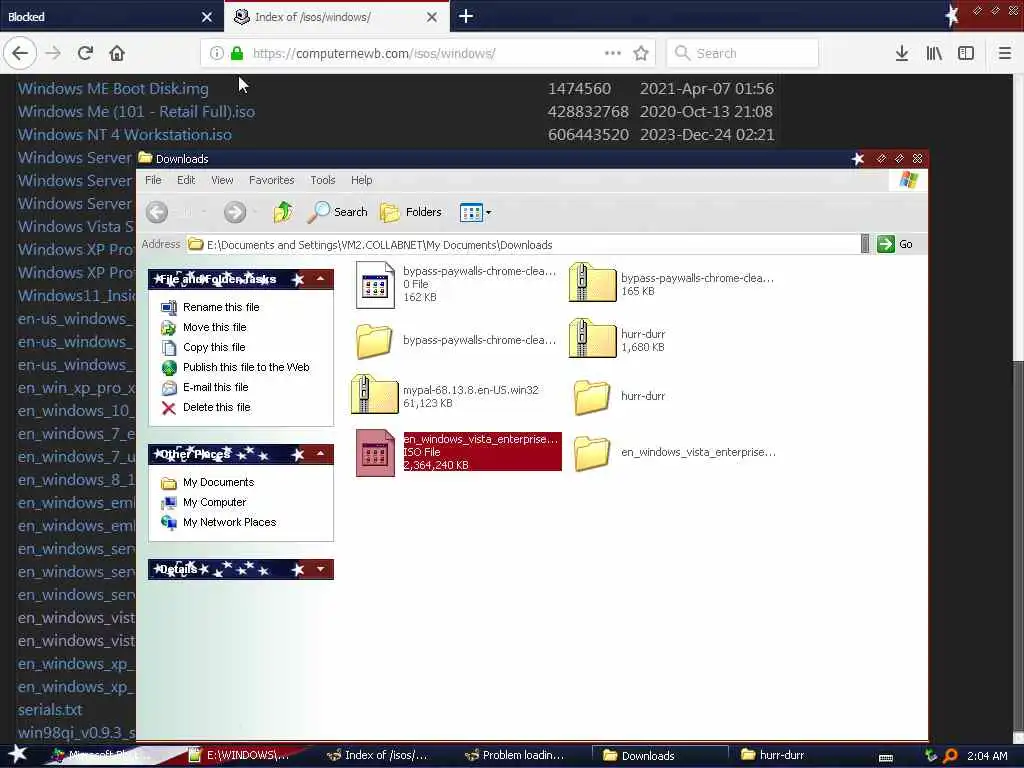This screenshot has height=768, width=1024.
Task: Open File menu in Downloads window
Action: [153, 180]
